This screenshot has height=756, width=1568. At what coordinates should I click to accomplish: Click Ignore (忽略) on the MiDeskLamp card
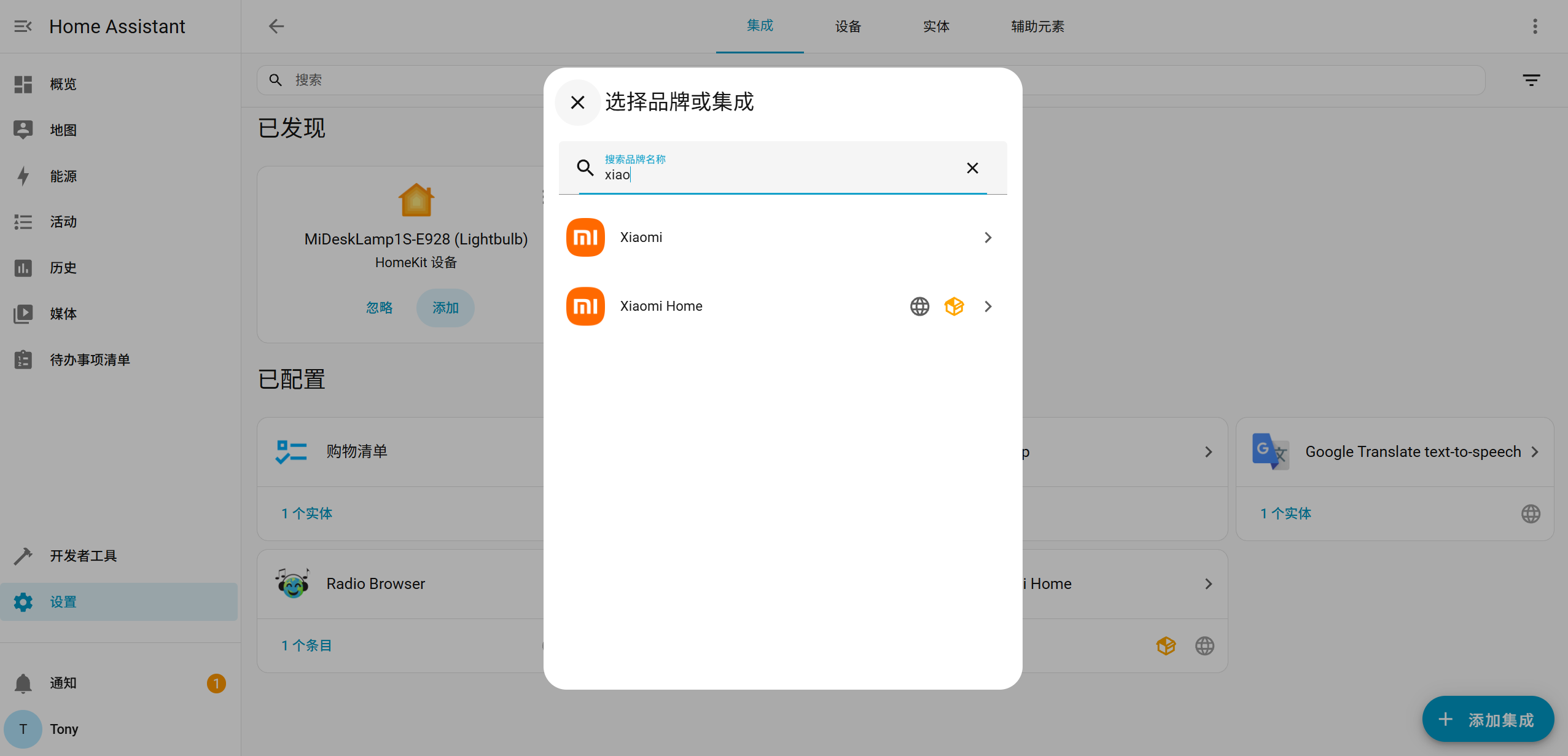click(379, 308)
